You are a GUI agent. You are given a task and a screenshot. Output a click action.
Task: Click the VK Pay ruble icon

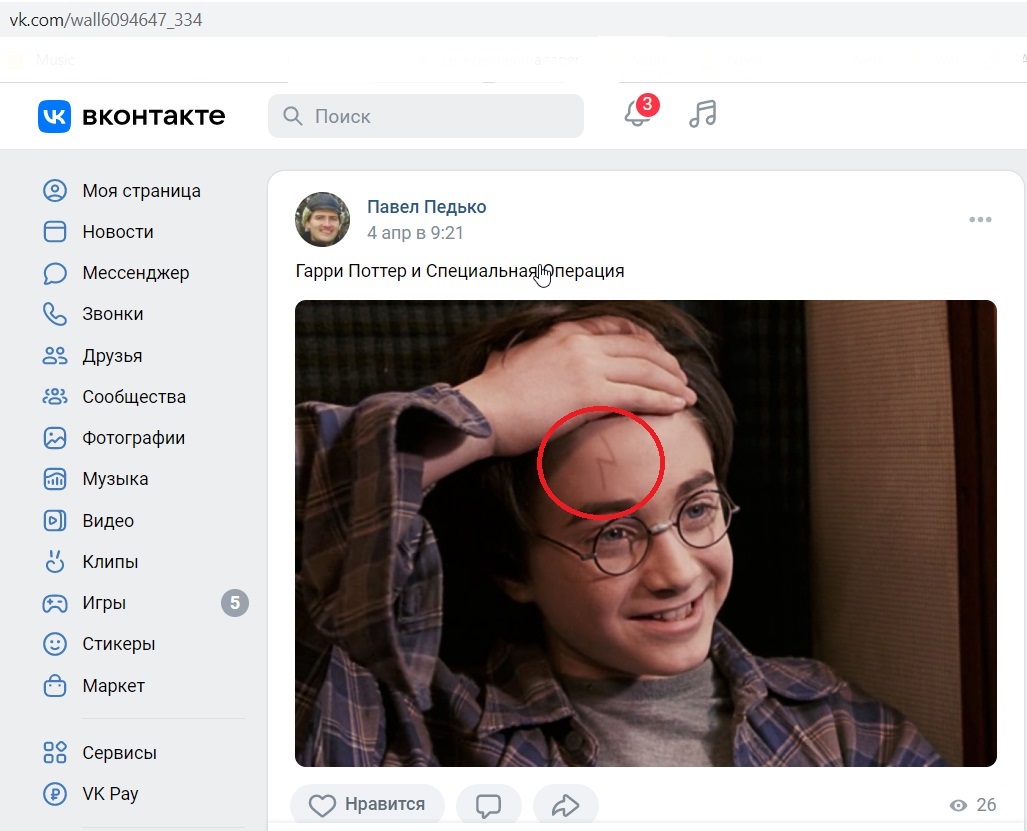55,794
